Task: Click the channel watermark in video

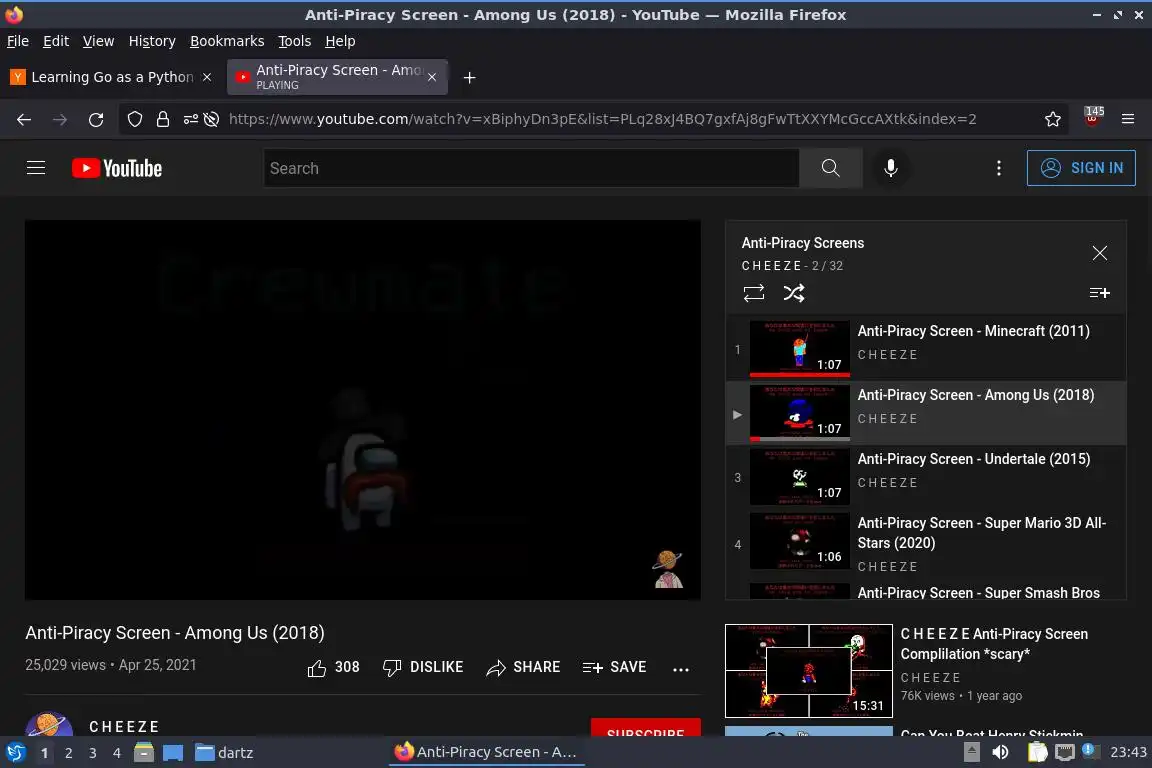Action: [668, 570]
